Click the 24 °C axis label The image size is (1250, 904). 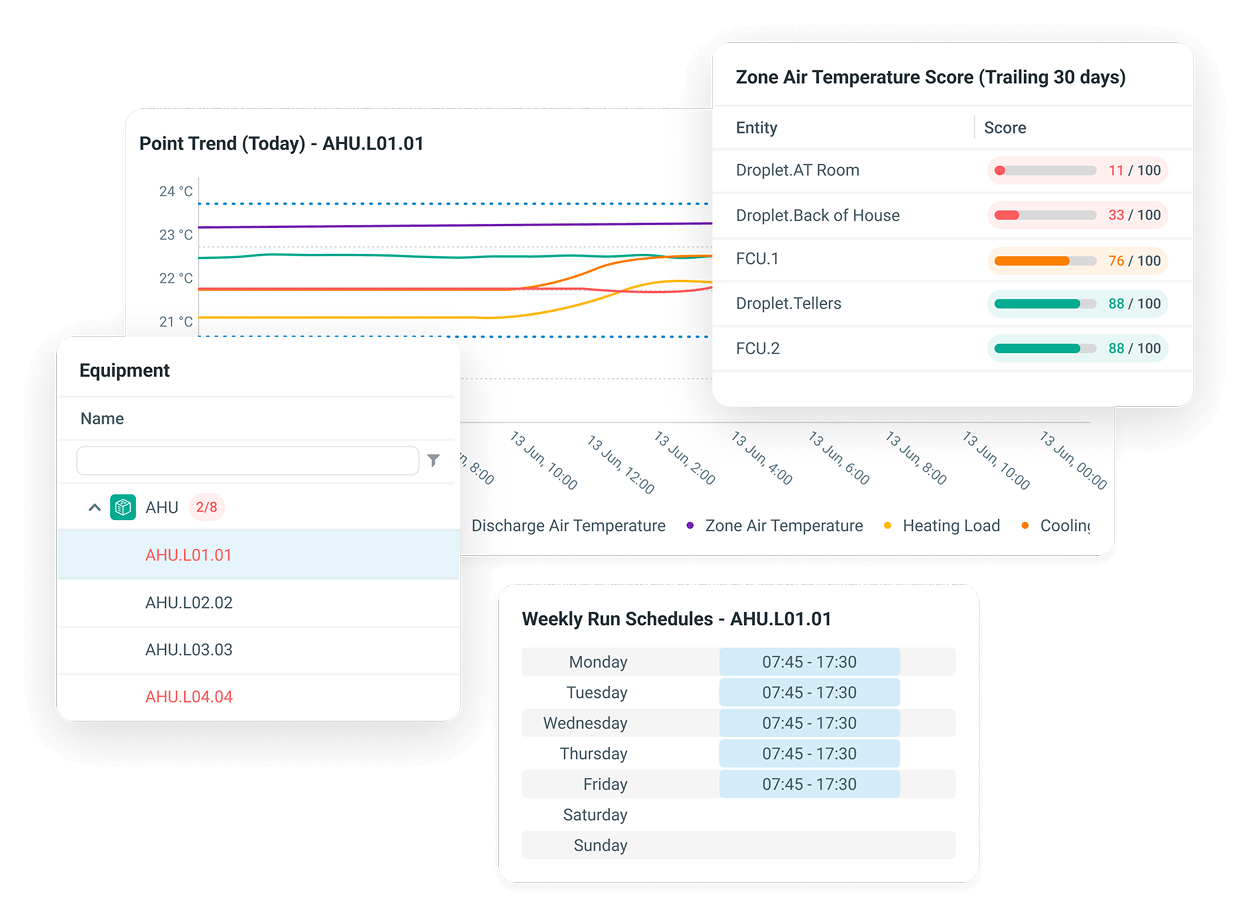tap(176, 192)
